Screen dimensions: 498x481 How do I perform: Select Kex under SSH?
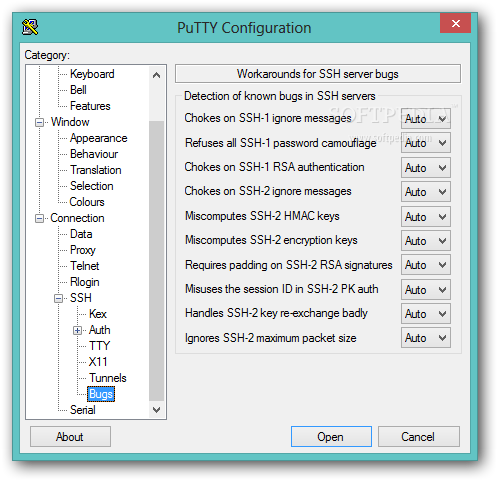coord(98,314)
